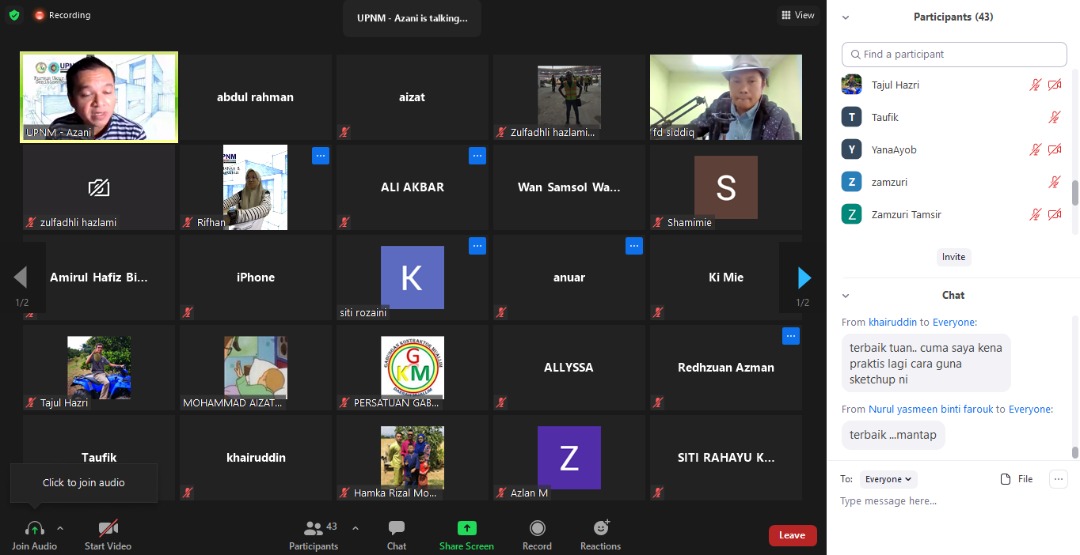The height and width of the screenshot is (555, 1080).
Task: Open the Everyone recipient dropdown
Action: [x=888, y=479]
